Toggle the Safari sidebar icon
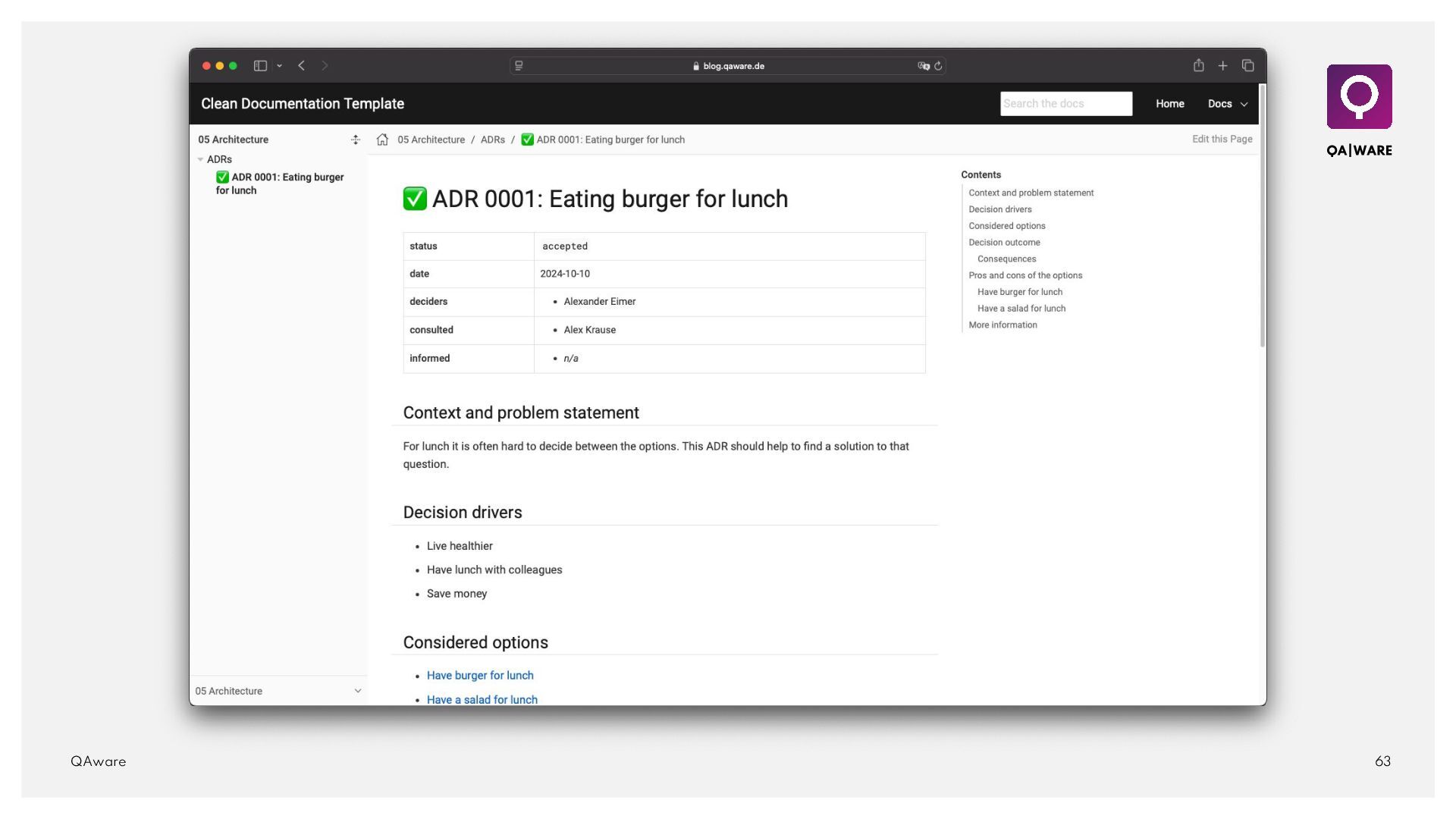The height and width of the screenshot is (819, 1456). tap(260, 66)
